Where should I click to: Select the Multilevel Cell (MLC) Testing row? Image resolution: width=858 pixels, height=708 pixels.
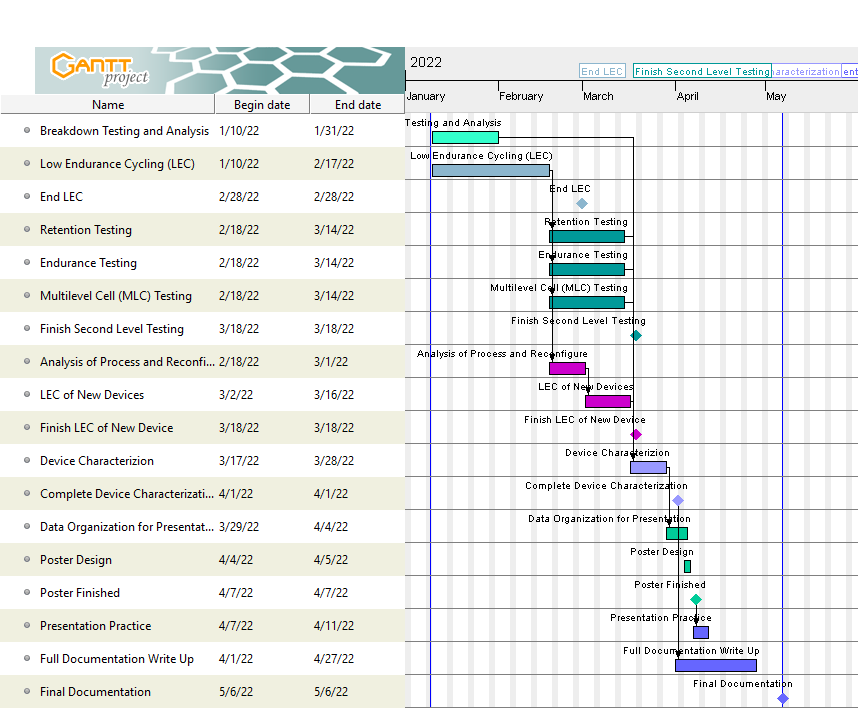pos(202,295)
